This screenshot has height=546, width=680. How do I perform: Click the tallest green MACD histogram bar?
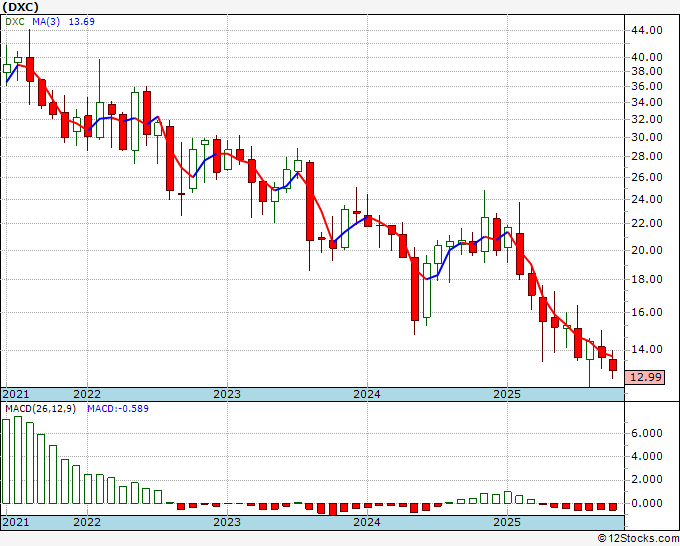(18, 460)
